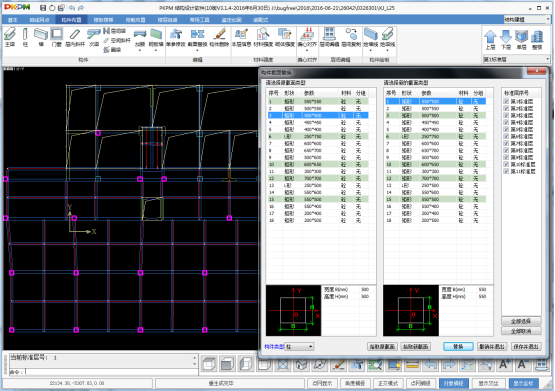
Task: Open the 单参修改 single parameter edit tool
Action: [176, 37]
